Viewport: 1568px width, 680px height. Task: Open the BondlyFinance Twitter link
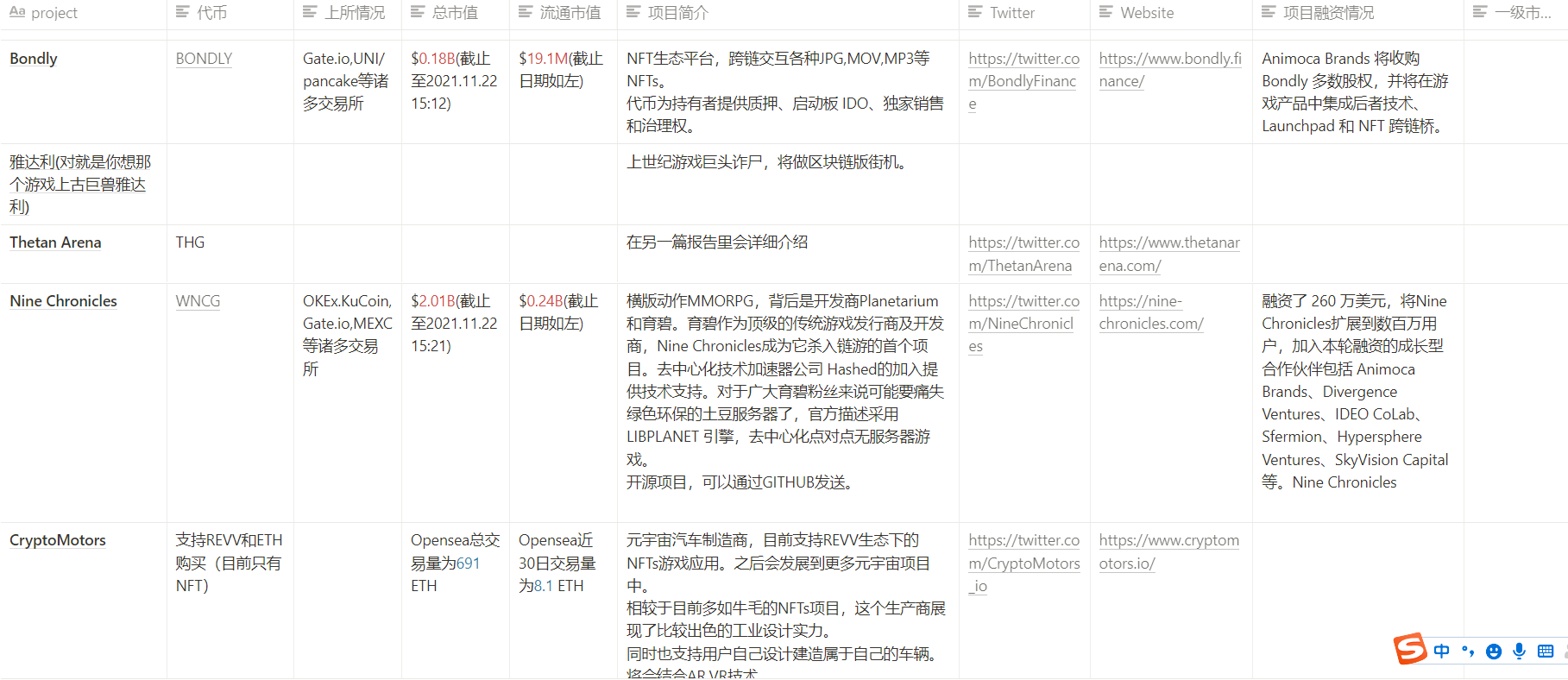(x=1023, y=81)
